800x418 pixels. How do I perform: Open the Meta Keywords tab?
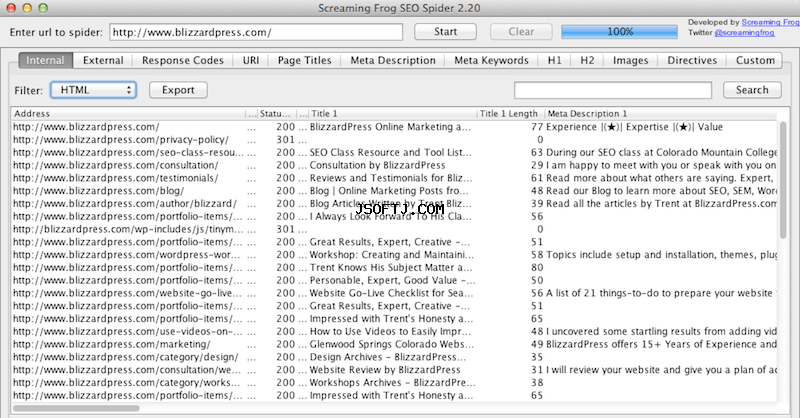coord(491,60)
